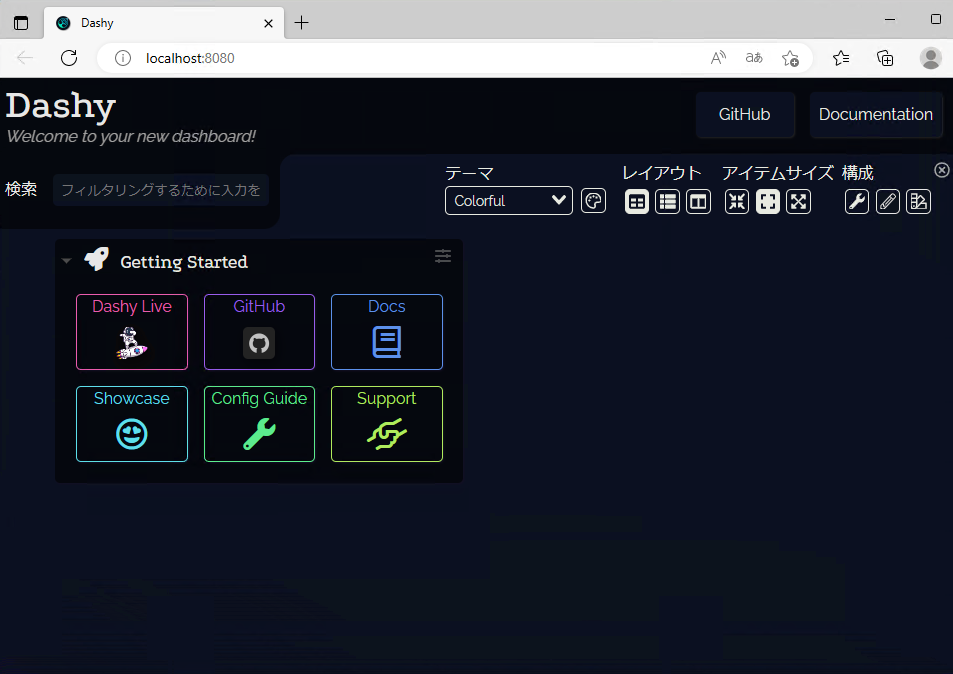This screenshot has width=953, height=674.
Task: Set item size to small
Action: click(737, 202)
